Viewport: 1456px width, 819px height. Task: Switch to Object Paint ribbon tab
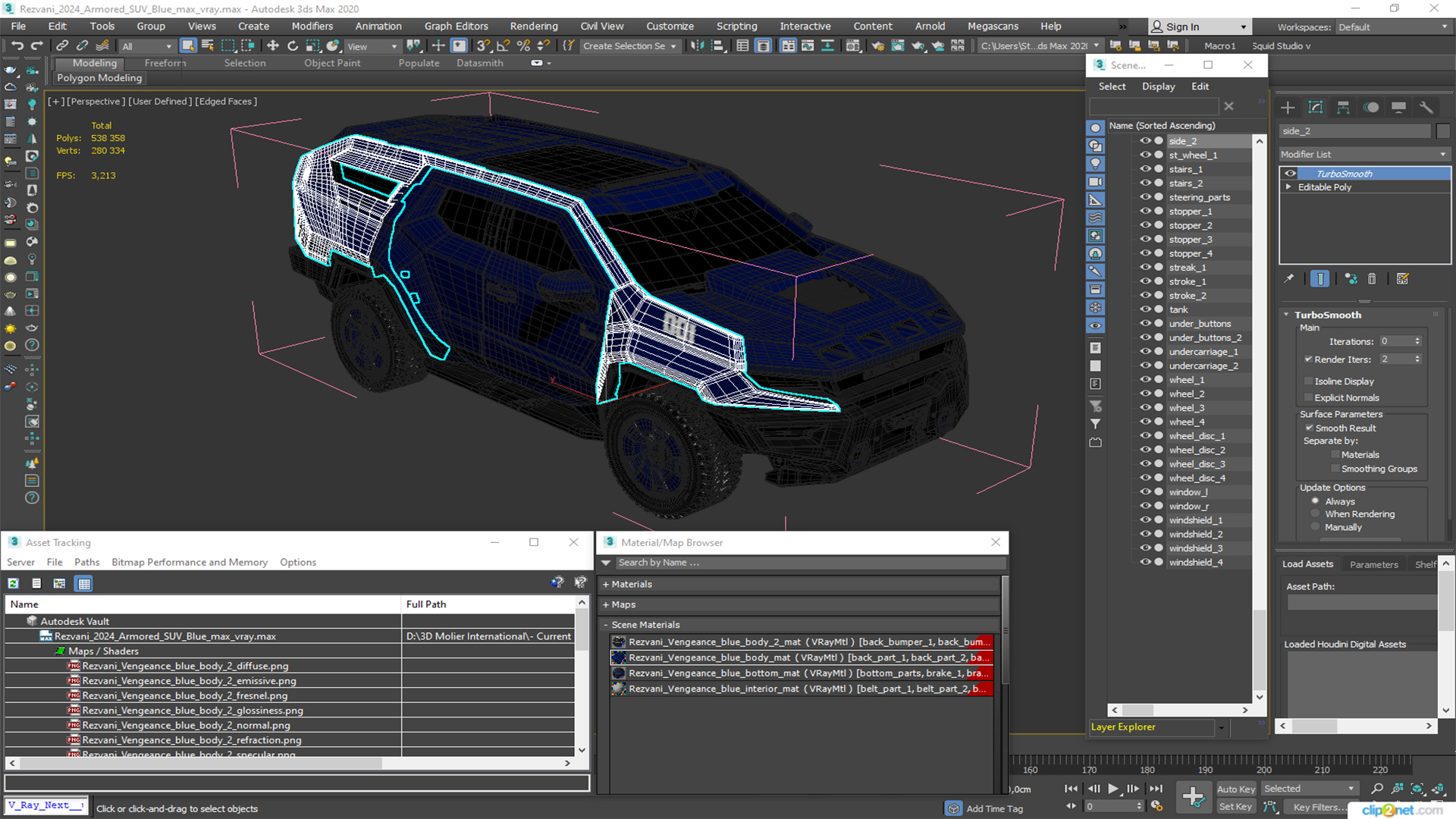click(x=332, y=63)
